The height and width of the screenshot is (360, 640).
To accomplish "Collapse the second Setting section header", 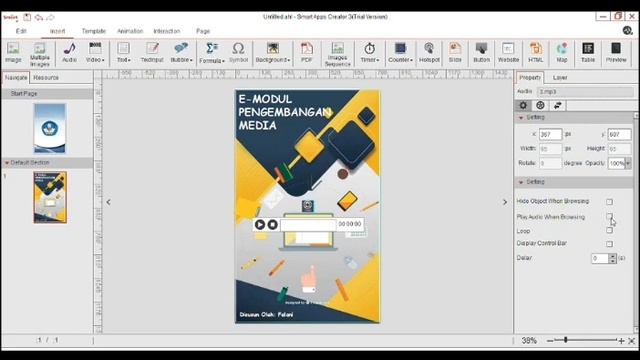I will click(521, 182).
